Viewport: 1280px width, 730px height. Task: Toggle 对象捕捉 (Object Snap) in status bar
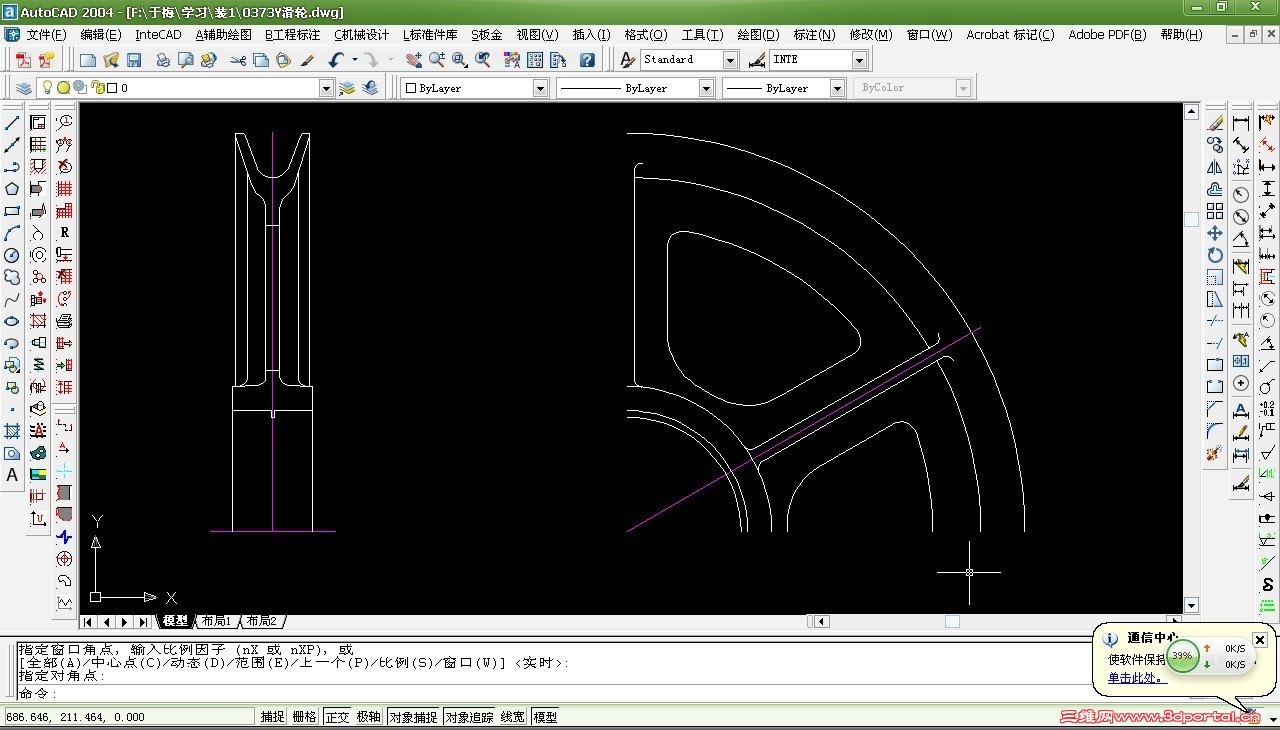click(413, 717)
